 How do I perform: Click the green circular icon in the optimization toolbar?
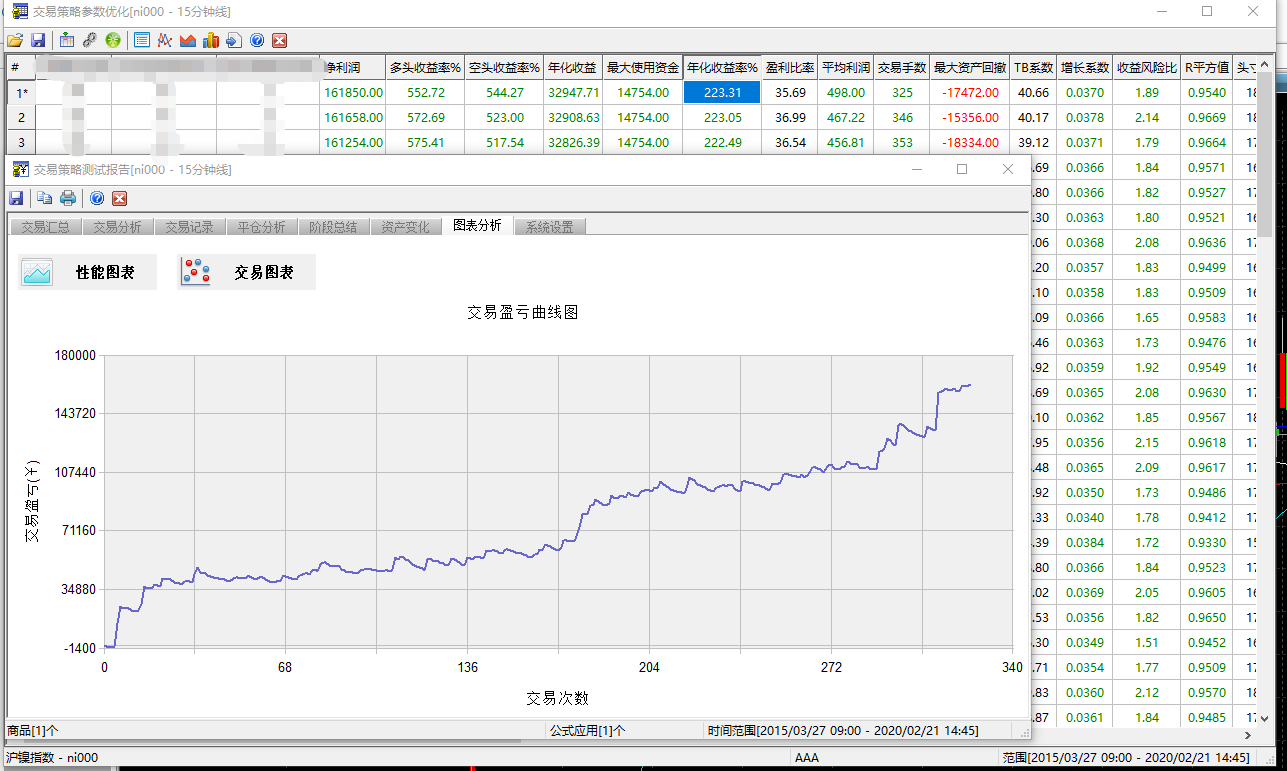113,40
